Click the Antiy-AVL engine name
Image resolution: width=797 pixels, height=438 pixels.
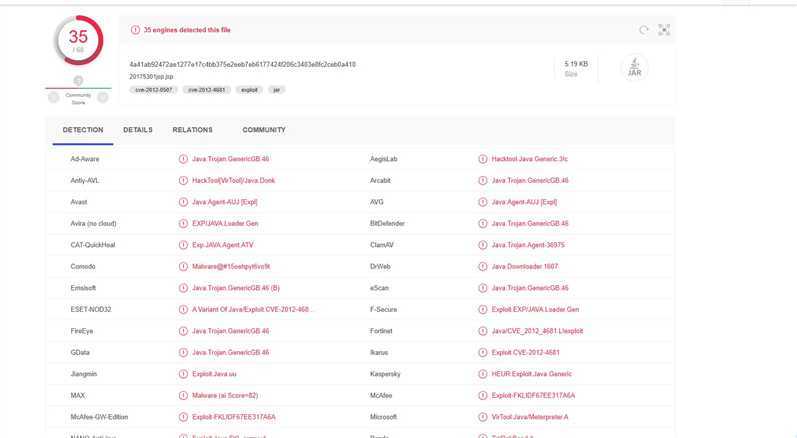pyautogui.click(x=84, y=180)
